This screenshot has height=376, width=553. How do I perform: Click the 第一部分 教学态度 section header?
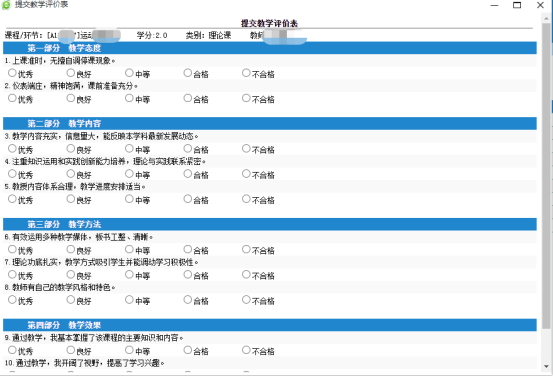(x=270, y=48)
